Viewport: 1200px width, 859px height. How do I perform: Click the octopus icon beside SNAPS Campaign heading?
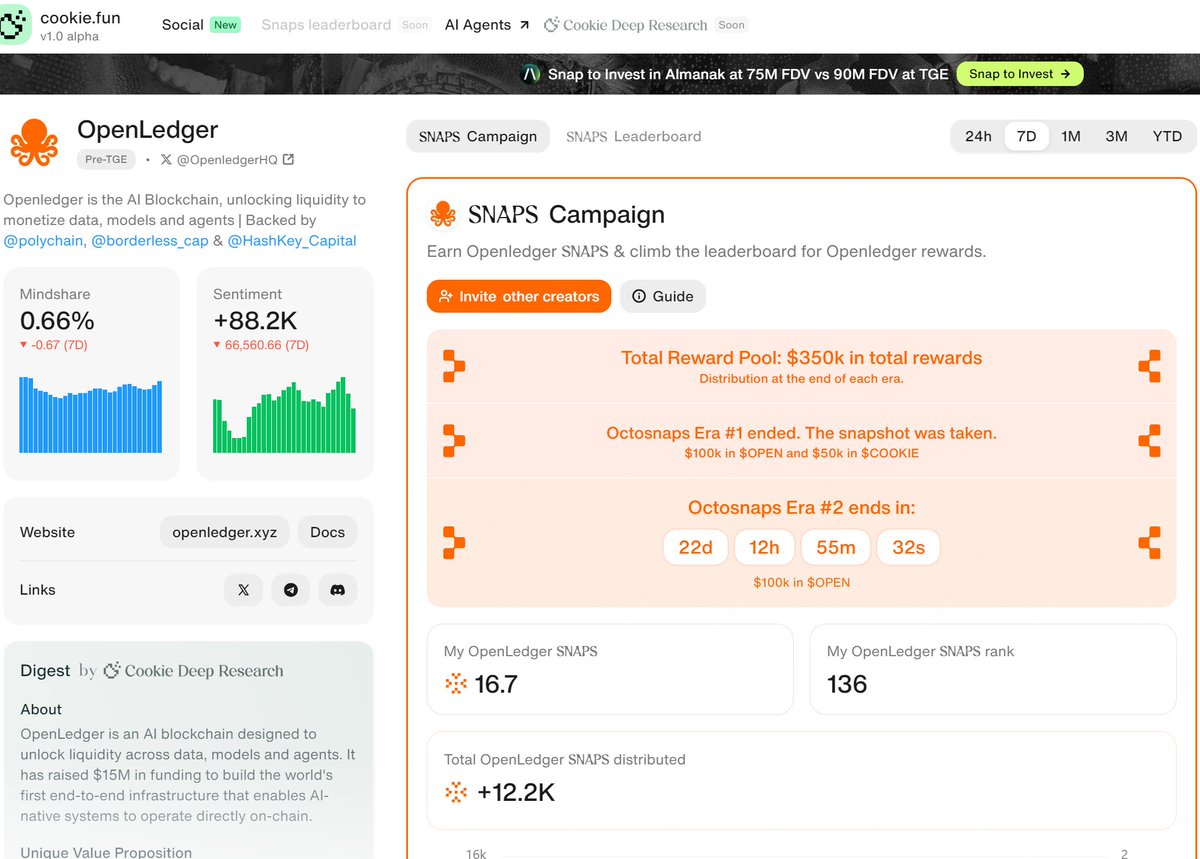442,214
